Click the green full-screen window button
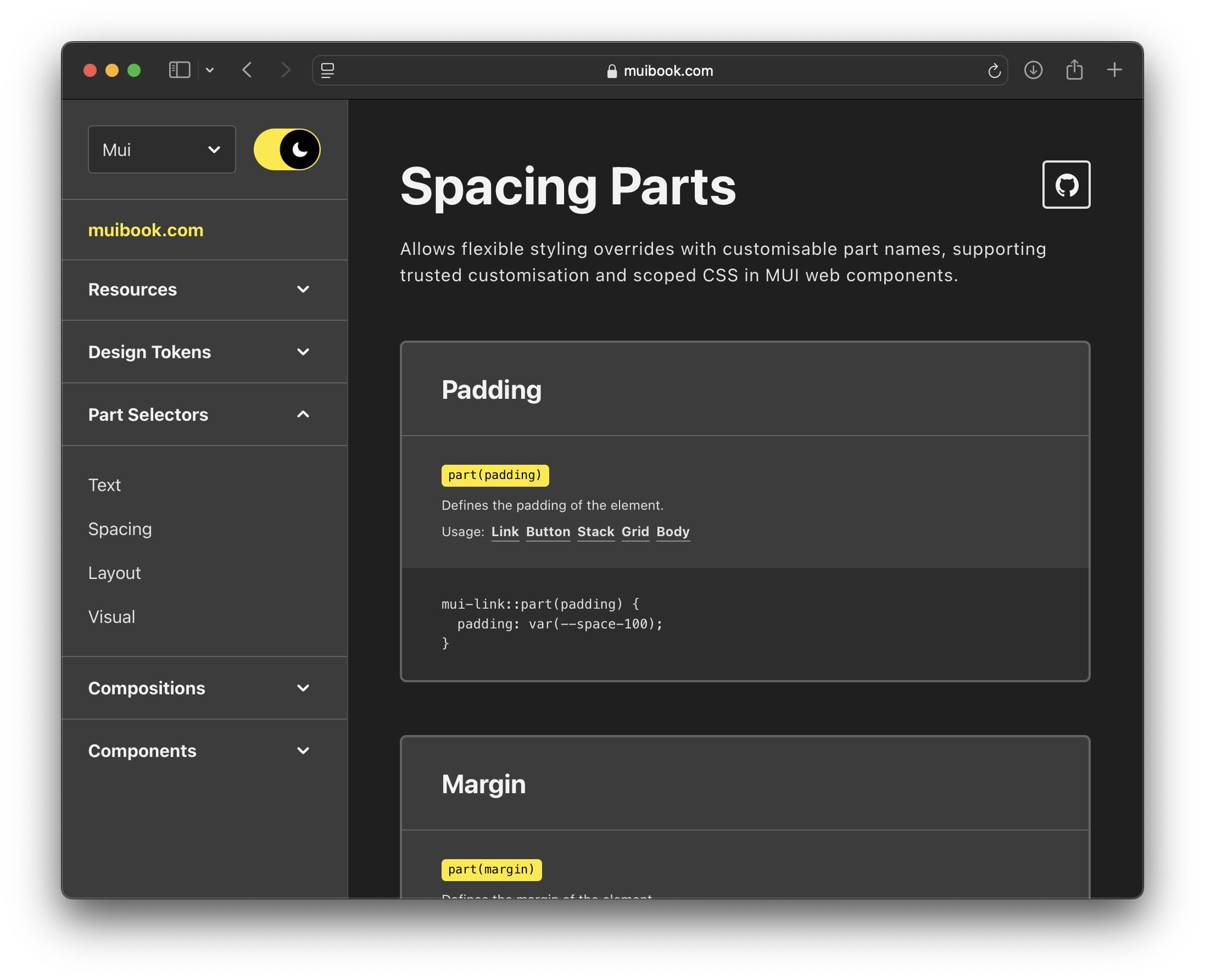Viewport: 1205px width, 980px height. click(x=135, y=70)
